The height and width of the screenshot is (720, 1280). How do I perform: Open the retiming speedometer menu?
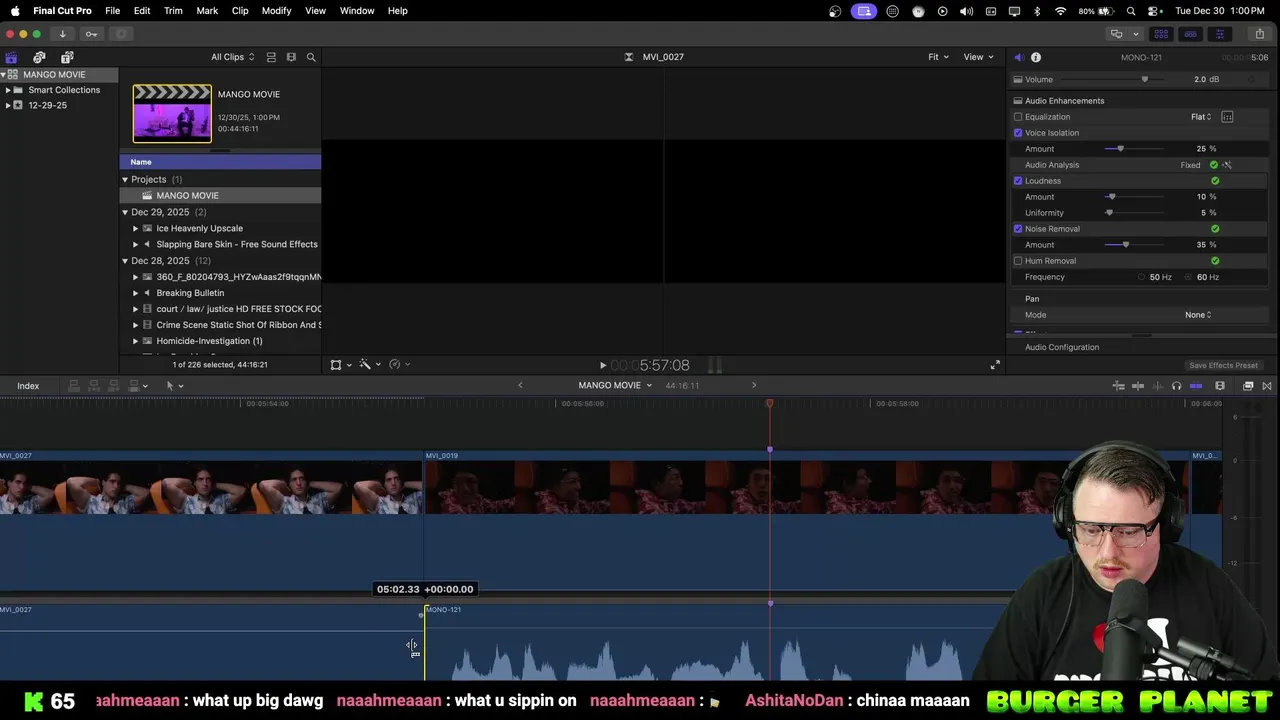(x=399, y=365)
